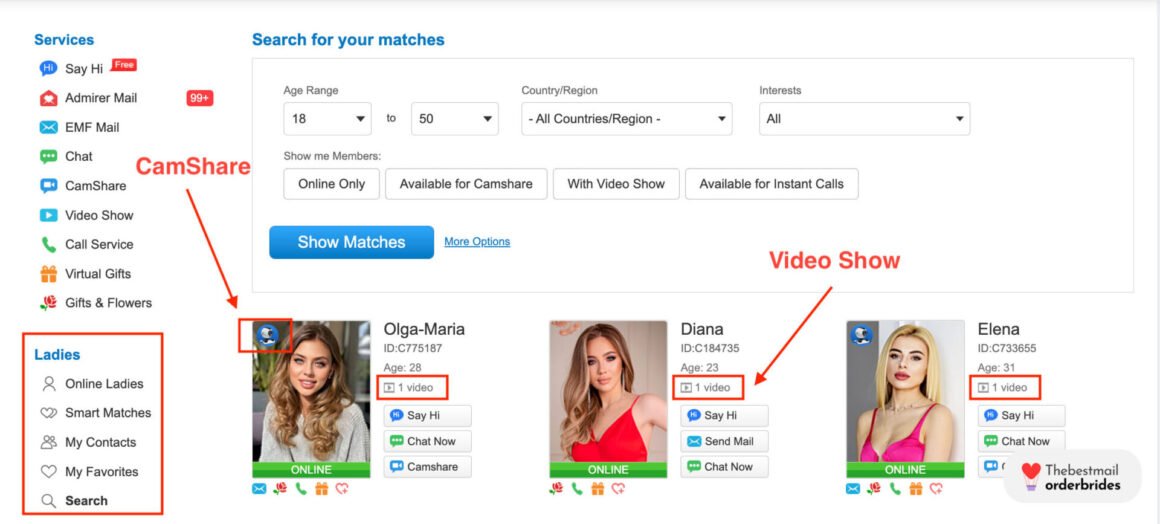Open the minimum age dropdown showing 18

click(328, 118)
